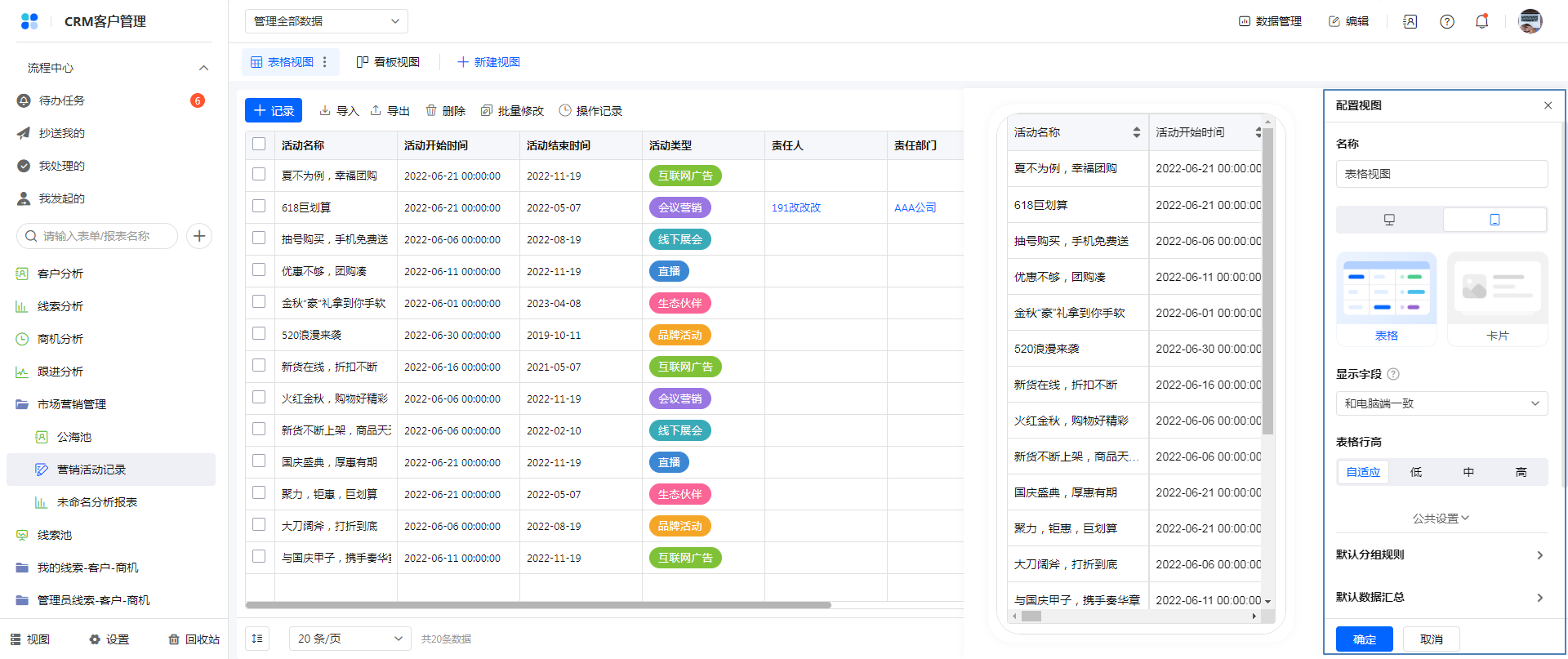
Task: Select the mobile device preview icon
Action: [x=1494, y=220]
